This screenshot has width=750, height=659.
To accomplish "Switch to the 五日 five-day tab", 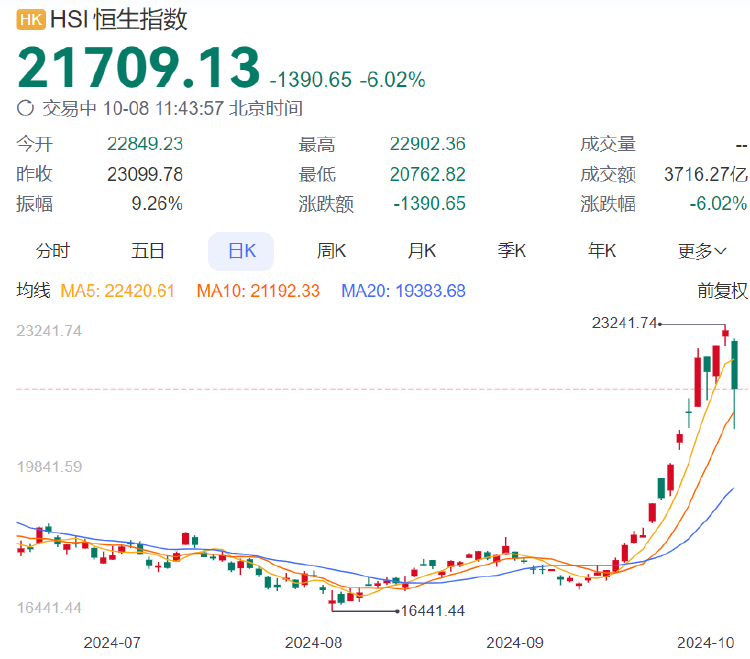I will tap(148, 251).
